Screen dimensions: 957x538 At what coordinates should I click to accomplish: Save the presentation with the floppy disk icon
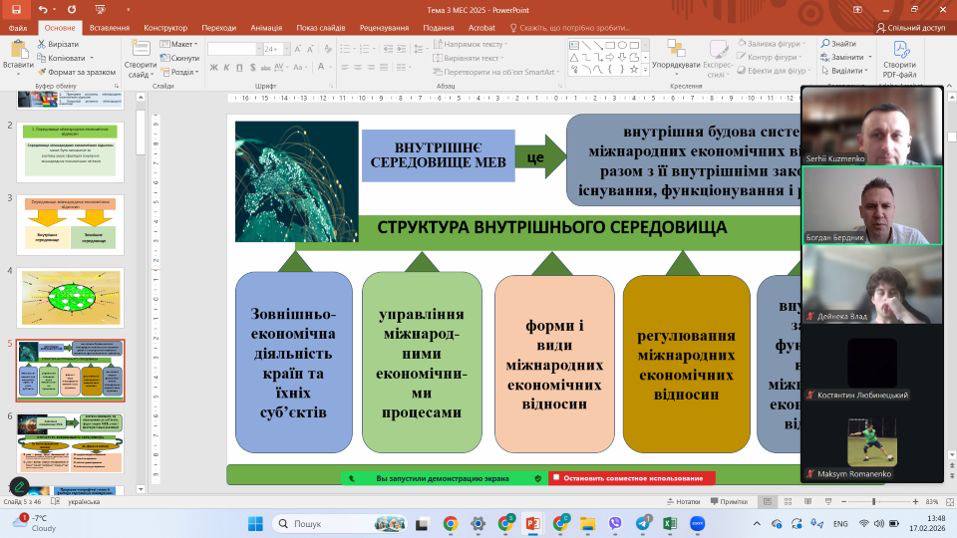[x=16, y=9]
